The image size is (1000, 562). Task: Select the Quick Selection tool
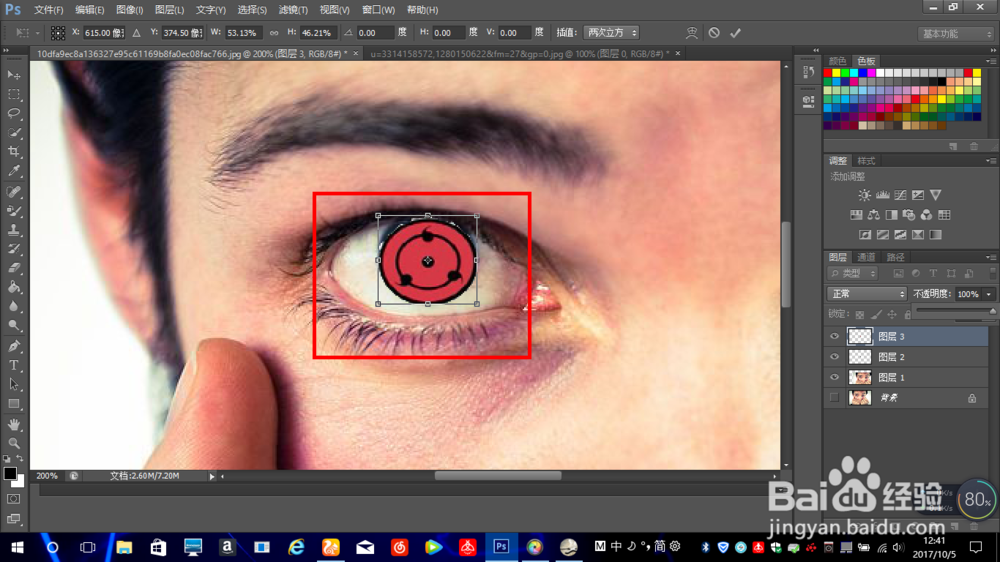point(14,133)
